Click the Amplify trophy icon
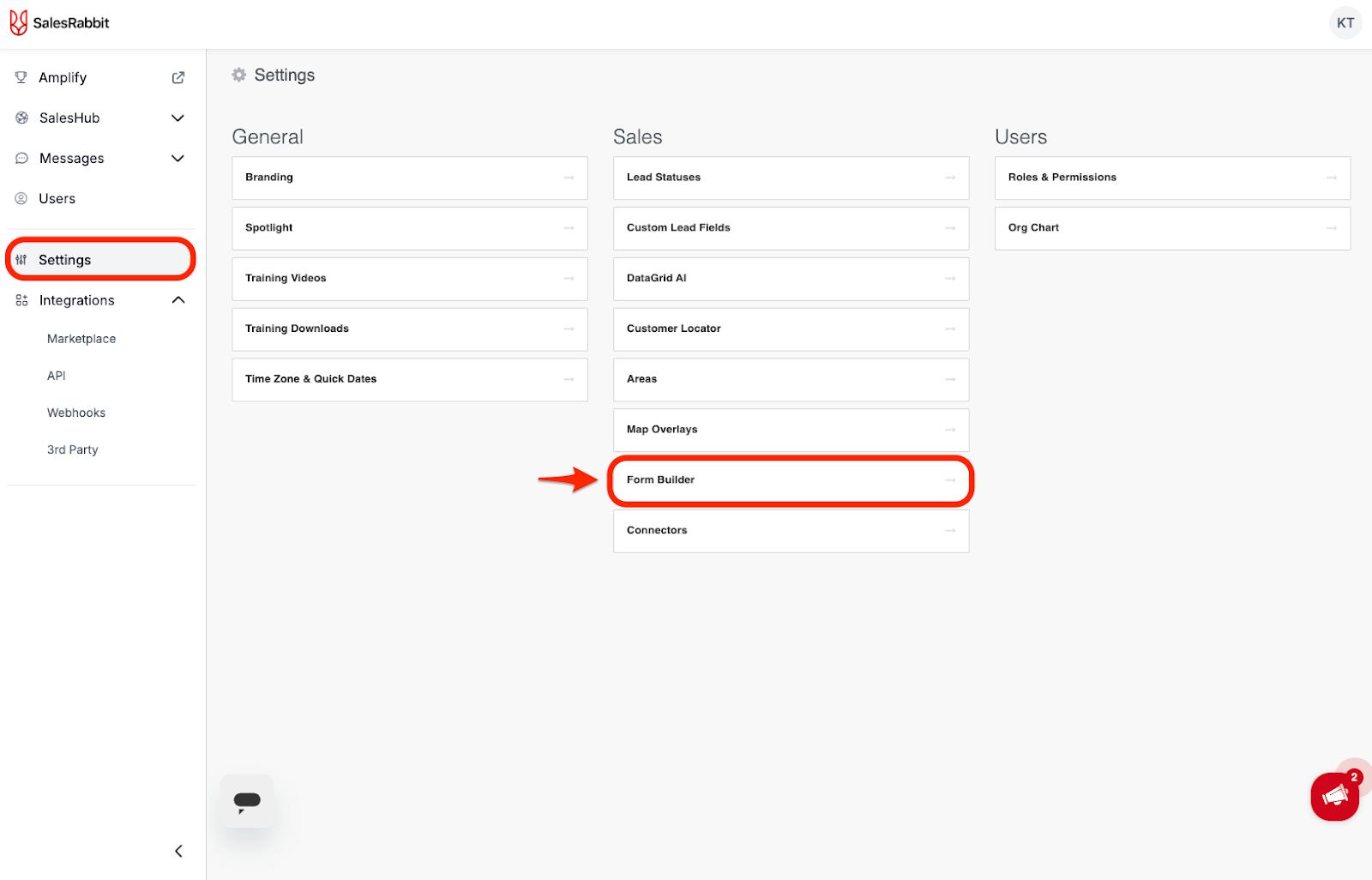Image resolution: width=1372 pixels, height=880 pixels. point(21,78)
